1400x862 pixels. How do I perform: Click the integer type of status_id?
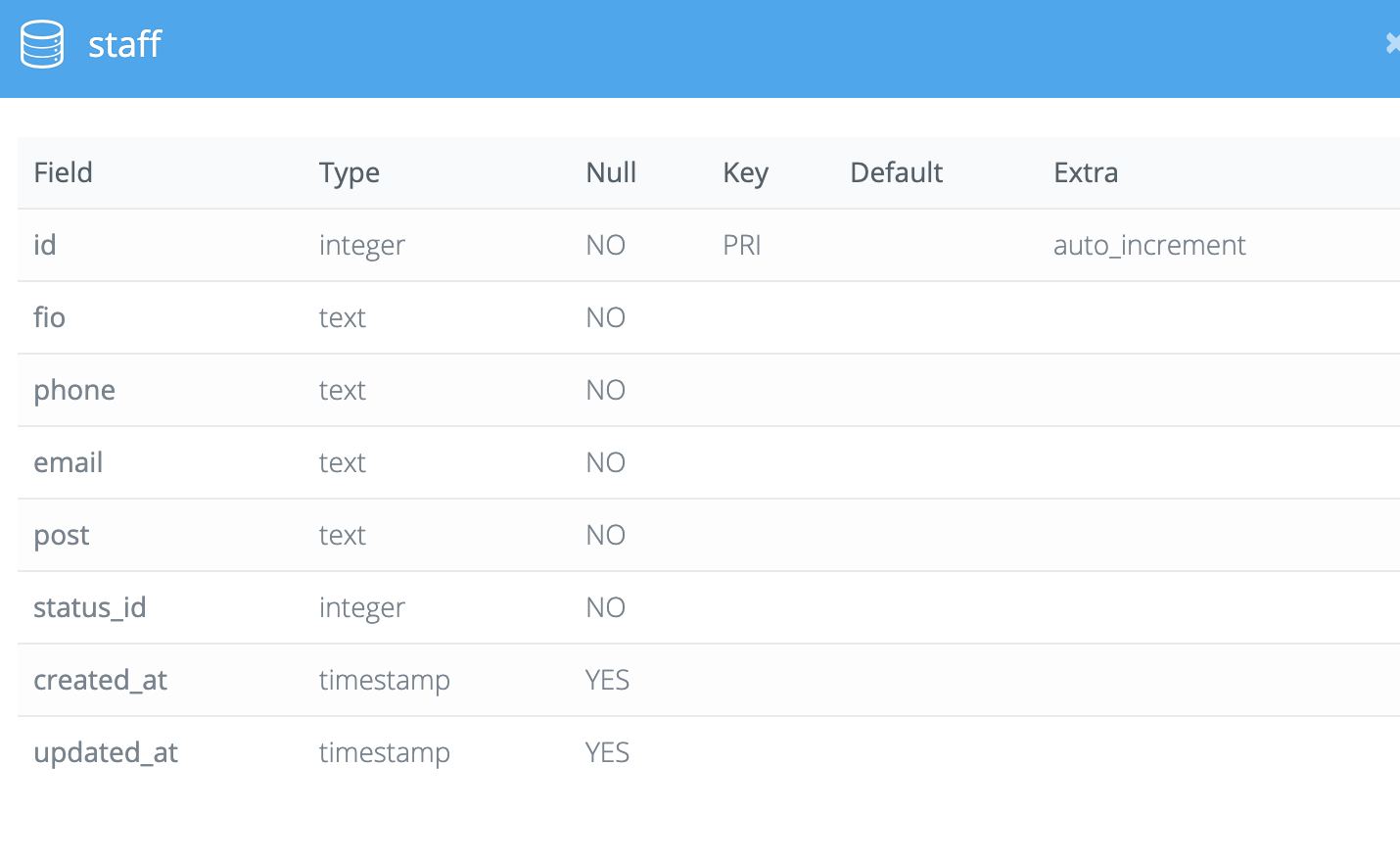(361, 607)
